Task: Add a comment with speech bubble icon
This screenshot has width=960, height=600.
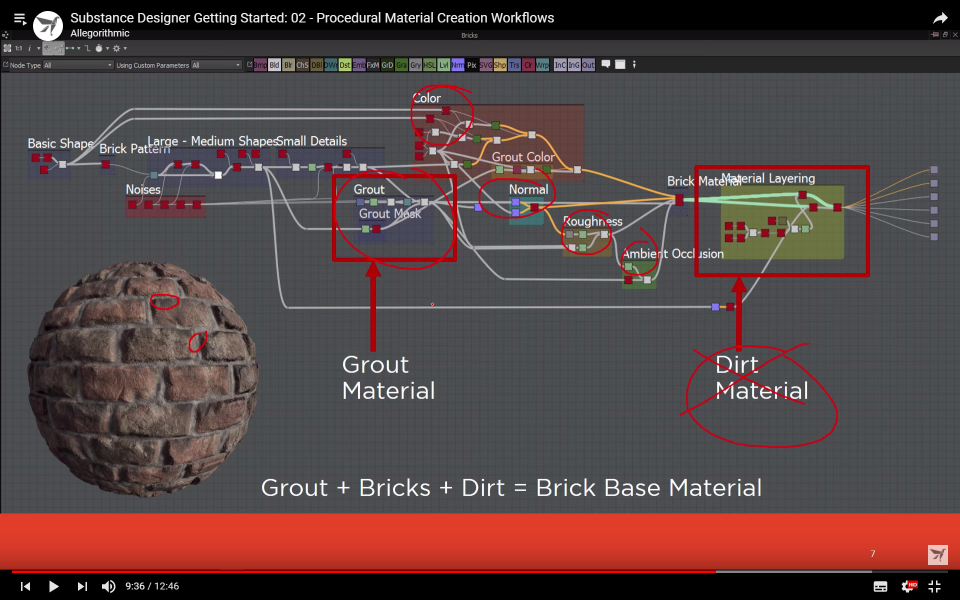Action: point(606,64)
